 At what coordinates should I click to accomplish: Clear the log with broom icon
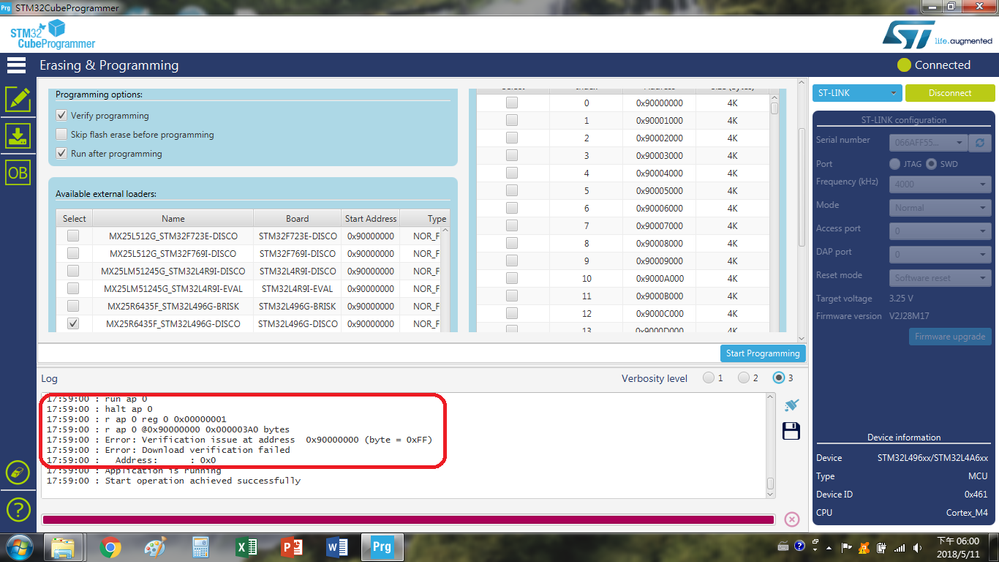pyautogui.click(x=791, y=405)
